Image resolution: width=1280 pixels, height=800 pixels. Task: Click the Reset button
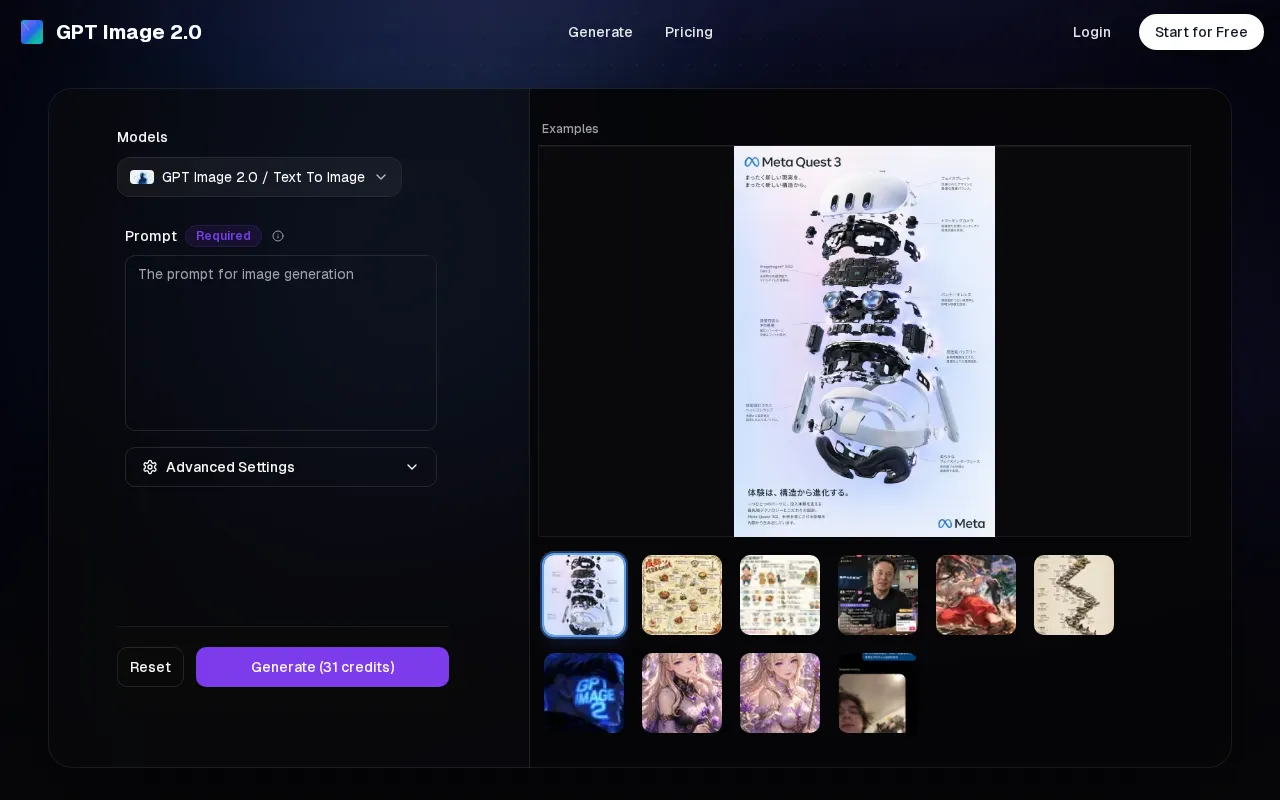pos(150,667)
